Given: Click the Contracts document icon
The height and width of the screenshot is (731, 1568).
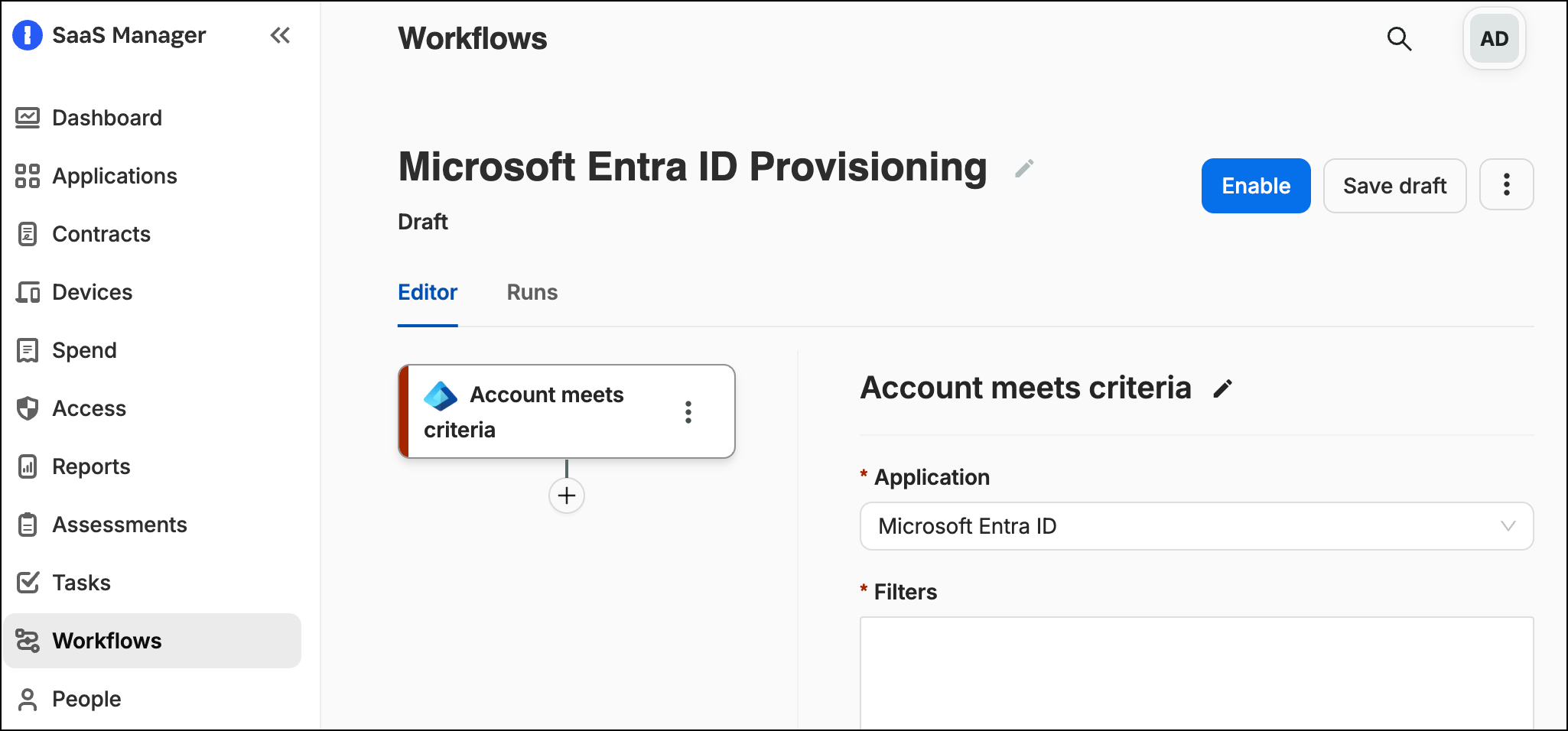Looking at the screenshot, I should pos(28,234).
